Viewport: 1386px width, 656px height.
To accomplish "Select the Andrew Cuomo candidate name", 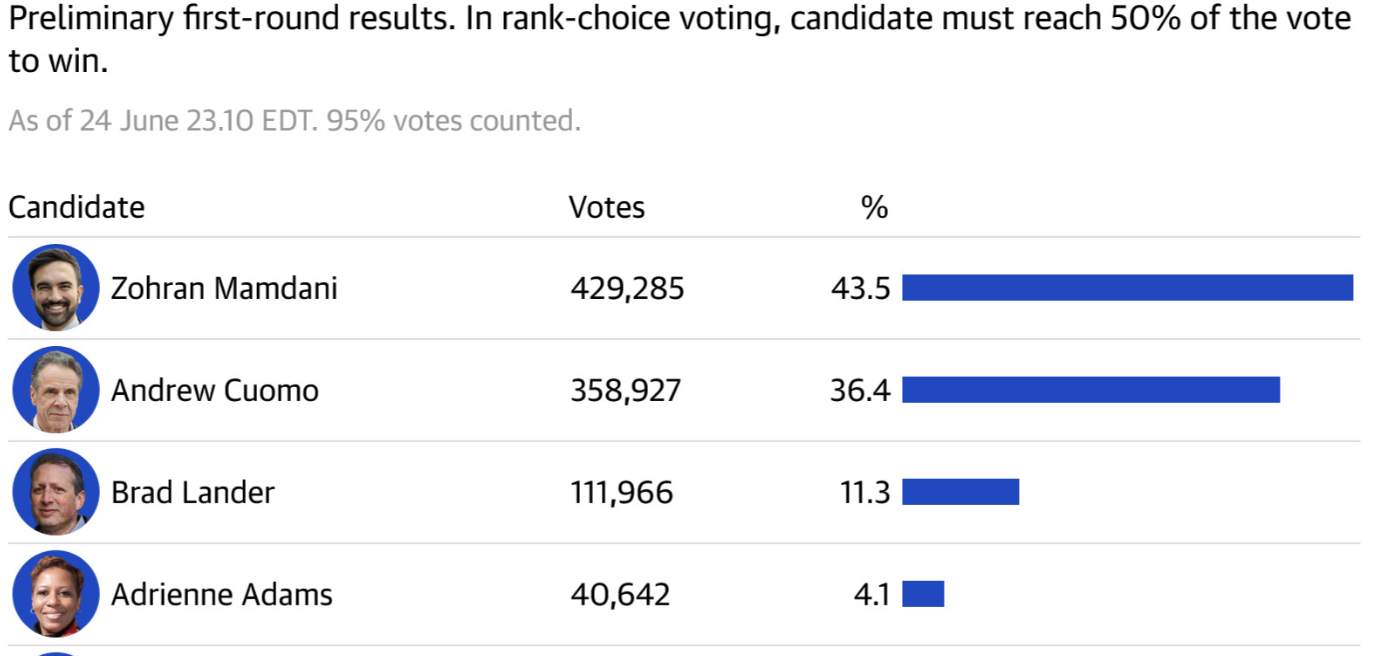I will click(x=214, y=390).
